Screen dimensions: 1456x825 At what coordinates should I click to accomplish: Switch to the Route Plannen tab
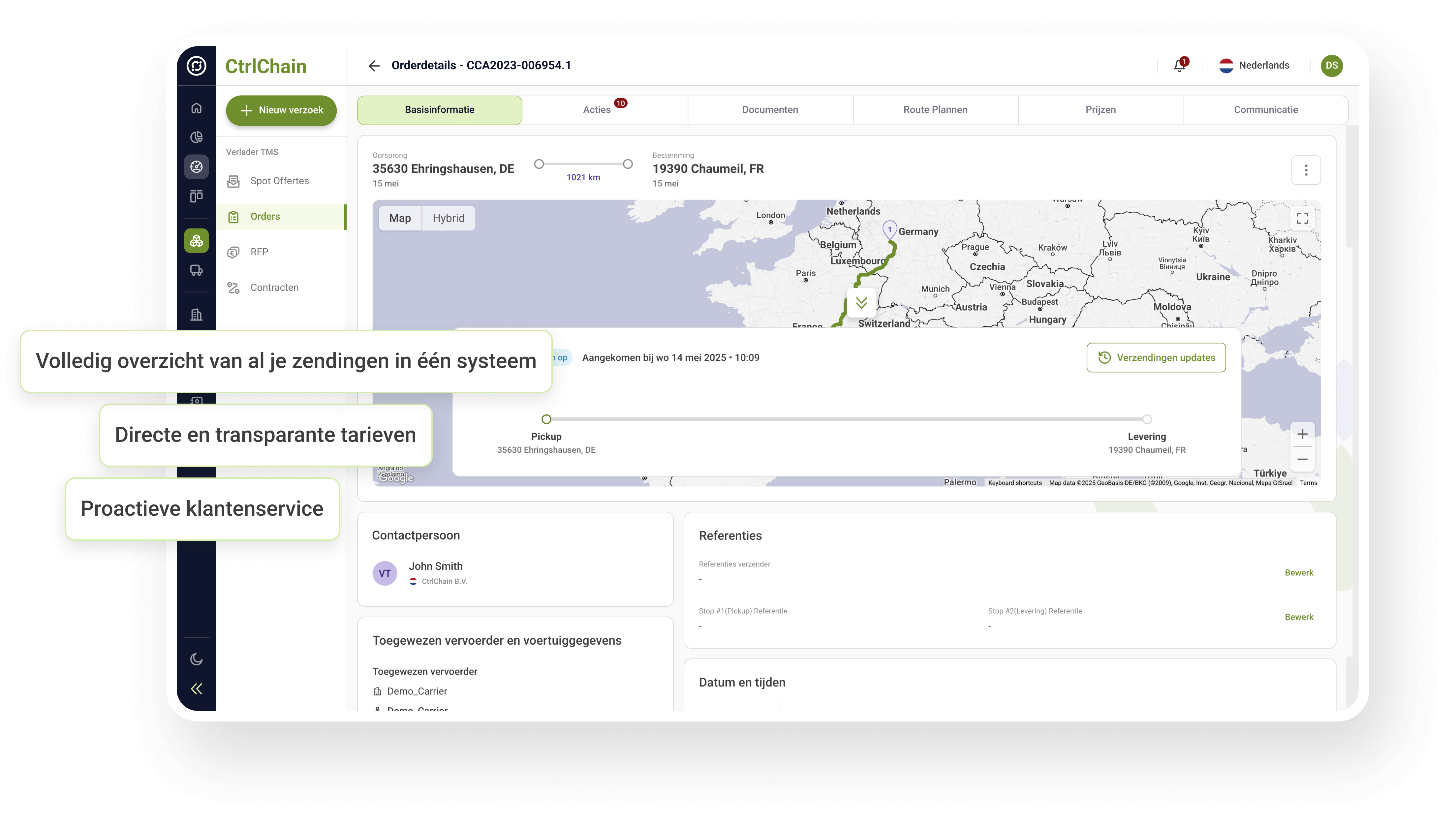click(x=935, y=110)
